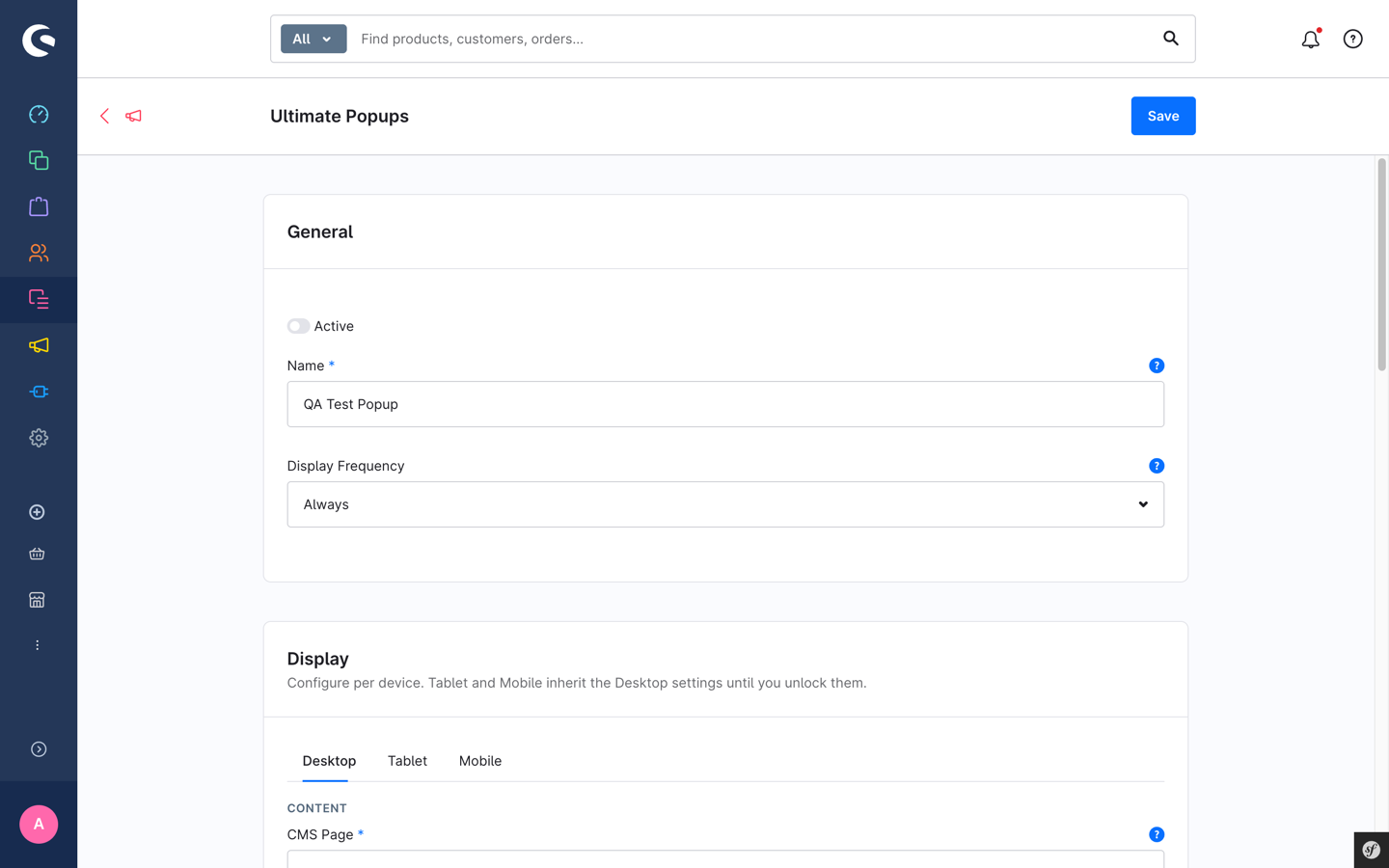This screenshot has height=868, width=1389.
Task: Click the Display card heading
Action: click(x=318, y=659)
